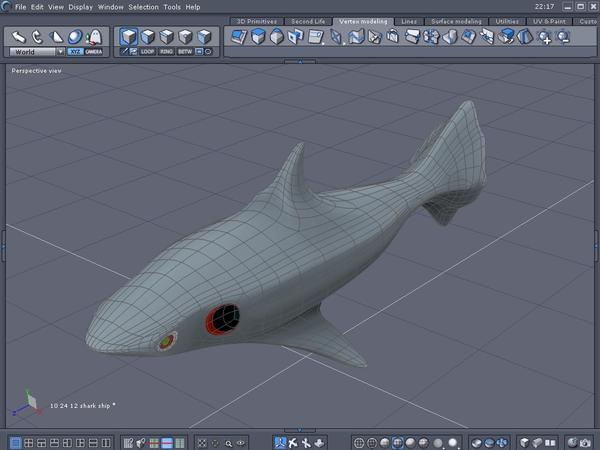
Task: Choose the single-view layout icon
Action: click(x=15, y=443)
